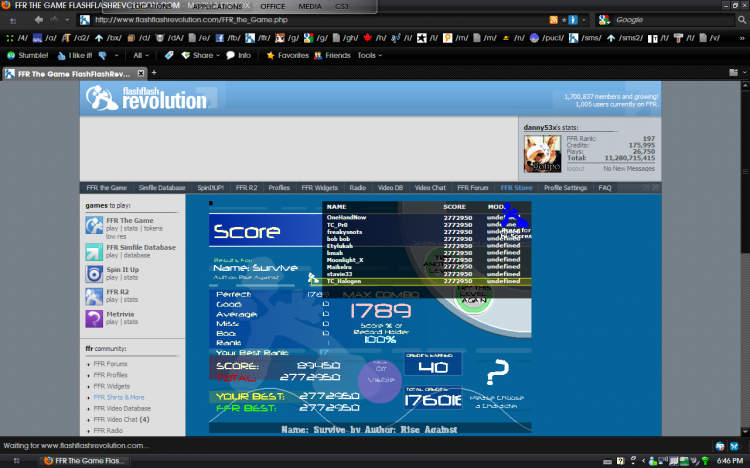Click the question mark character chooser
Screen dimensions: 750x468
pos(497,372)
